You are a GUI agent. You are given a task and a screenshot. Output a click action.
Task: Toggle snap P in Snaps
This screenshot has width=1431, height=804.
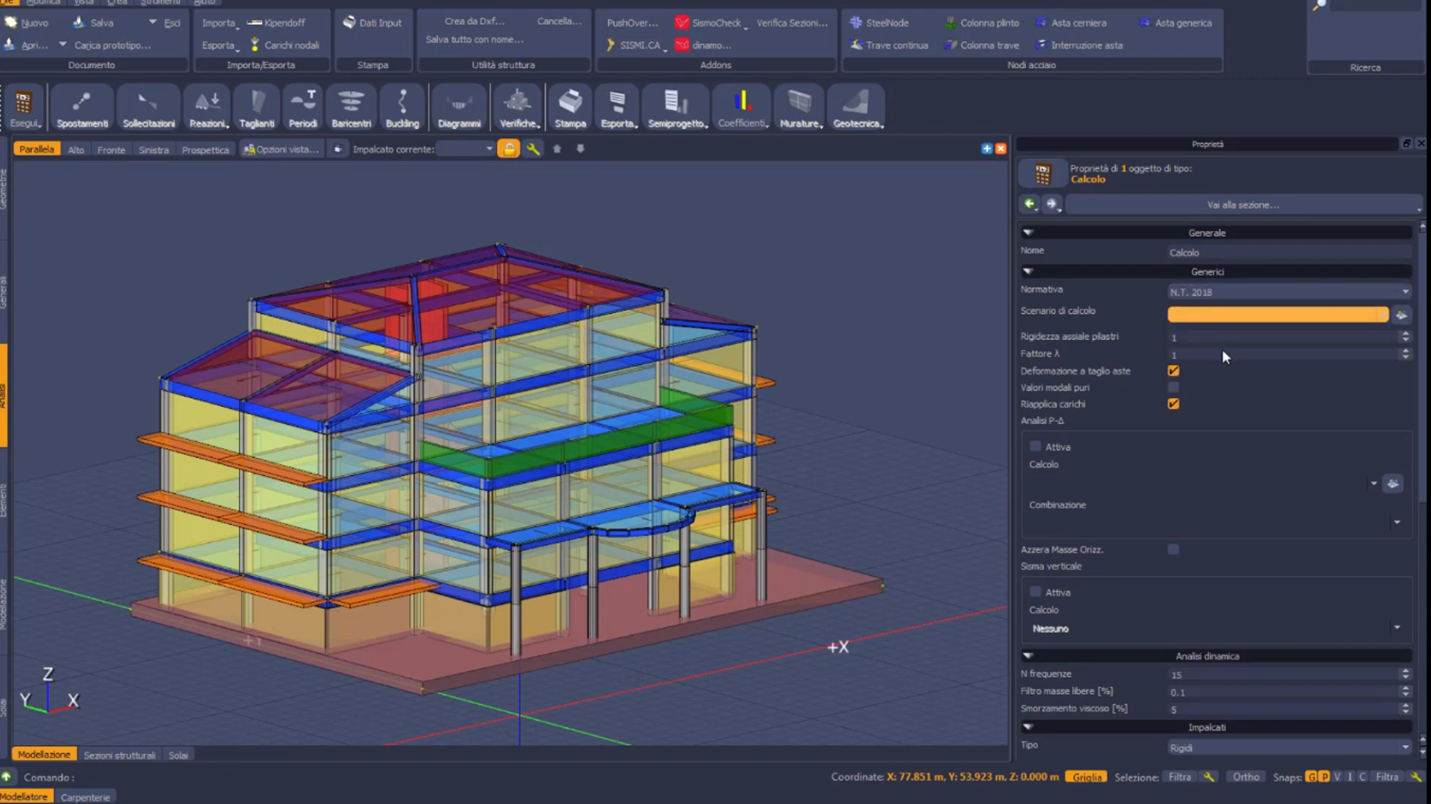click(1324, 777)
